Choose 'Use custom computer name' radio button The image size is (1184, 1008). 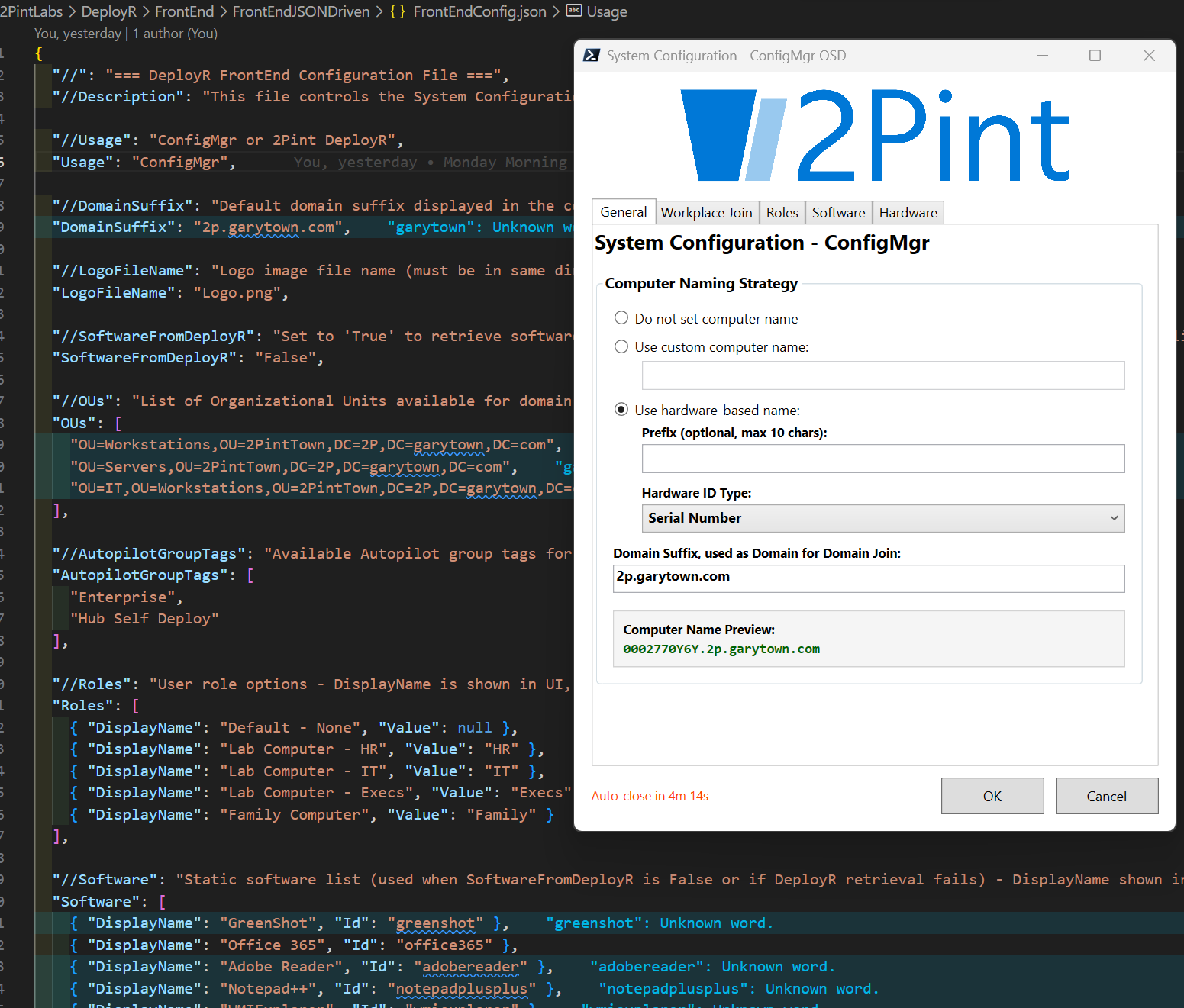tap(621, 346)
